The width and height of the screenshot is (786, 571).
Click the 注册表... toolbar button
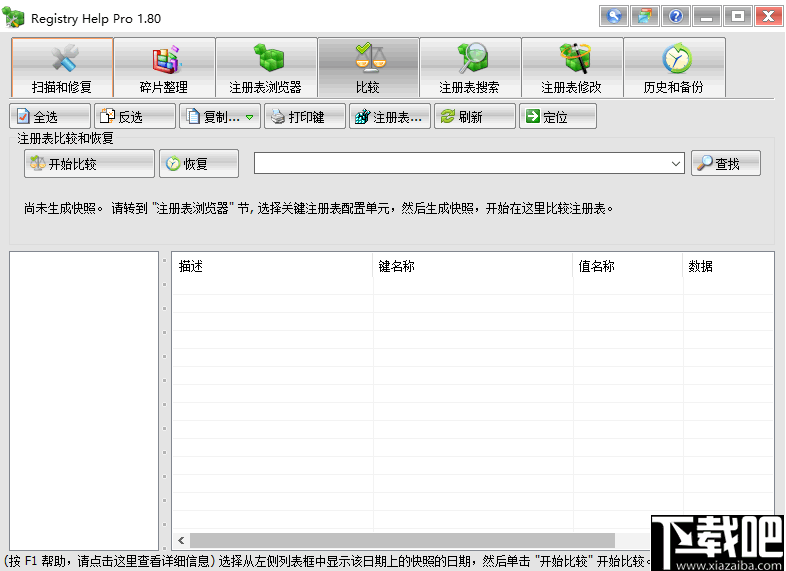389,116
